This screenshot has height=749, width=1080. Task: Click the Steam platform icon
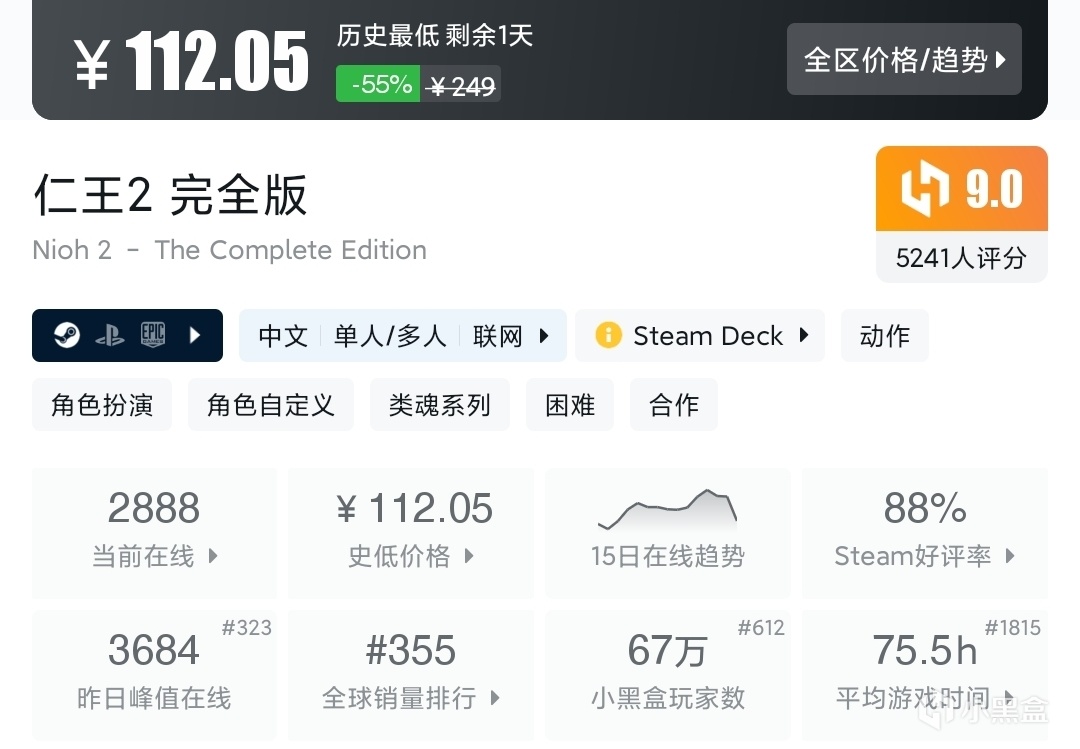click(x=67, y=335)
